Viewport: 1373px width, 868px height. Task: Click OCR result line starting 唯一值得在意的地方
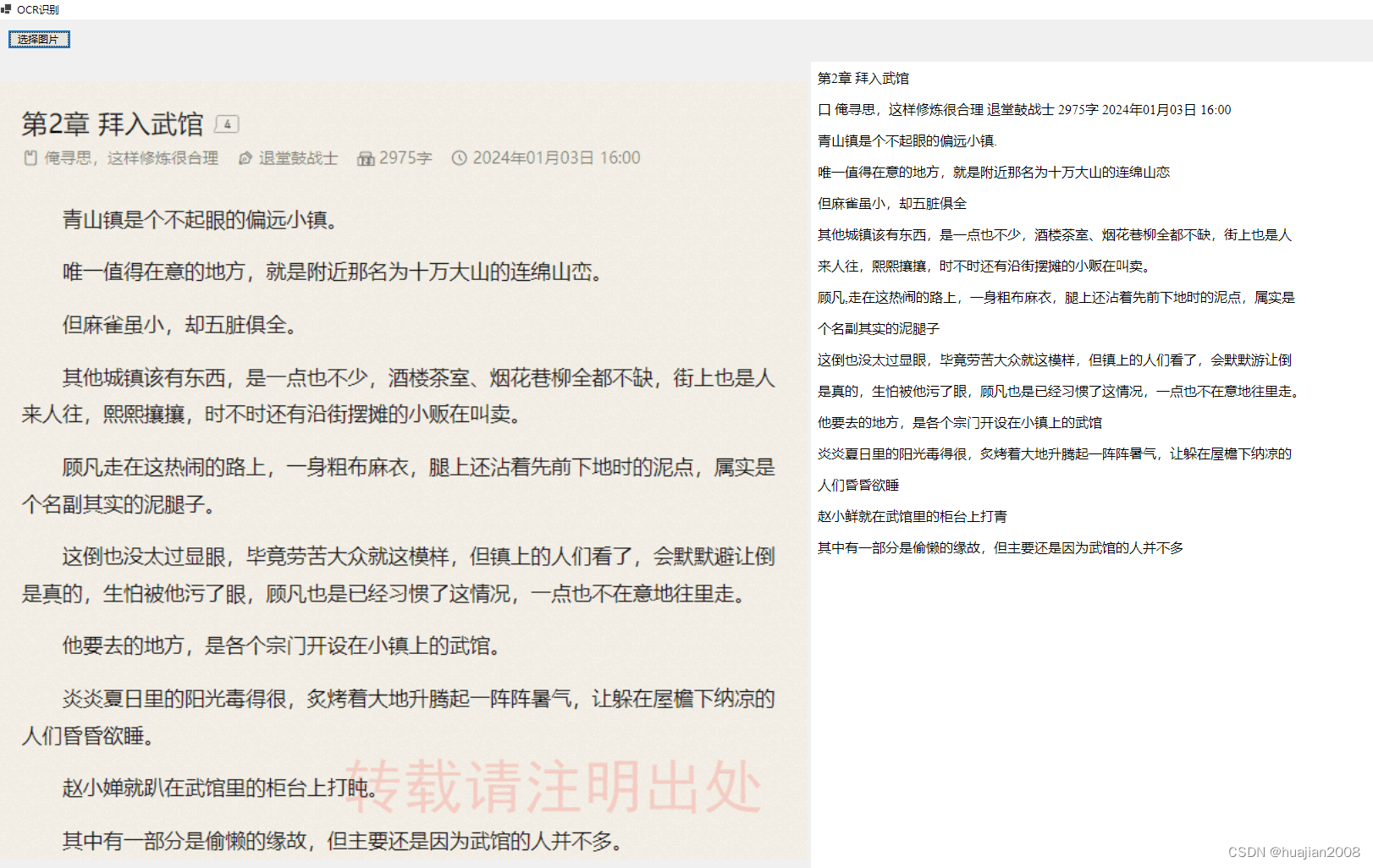994,172
